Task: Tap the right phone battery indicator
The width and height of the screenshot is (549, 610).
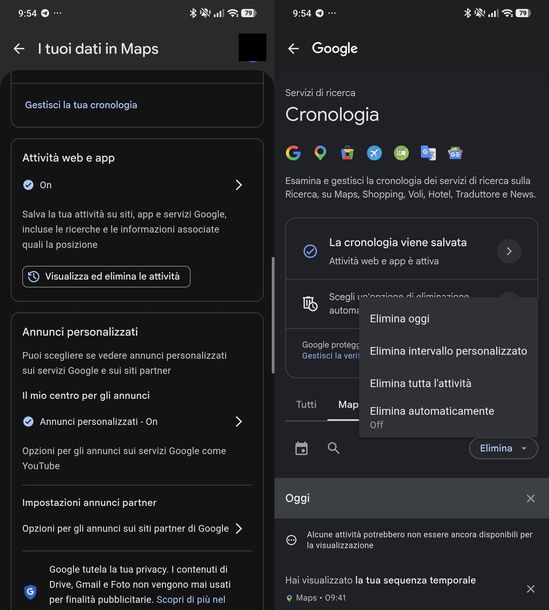Action: [523, 13]
